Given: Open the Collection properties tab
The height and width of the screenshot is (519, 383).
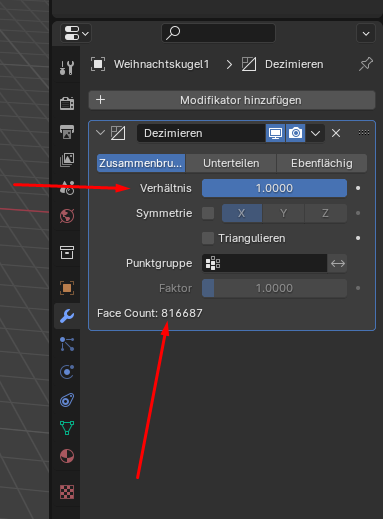Looking at the screenshot, I should [67, 252].
